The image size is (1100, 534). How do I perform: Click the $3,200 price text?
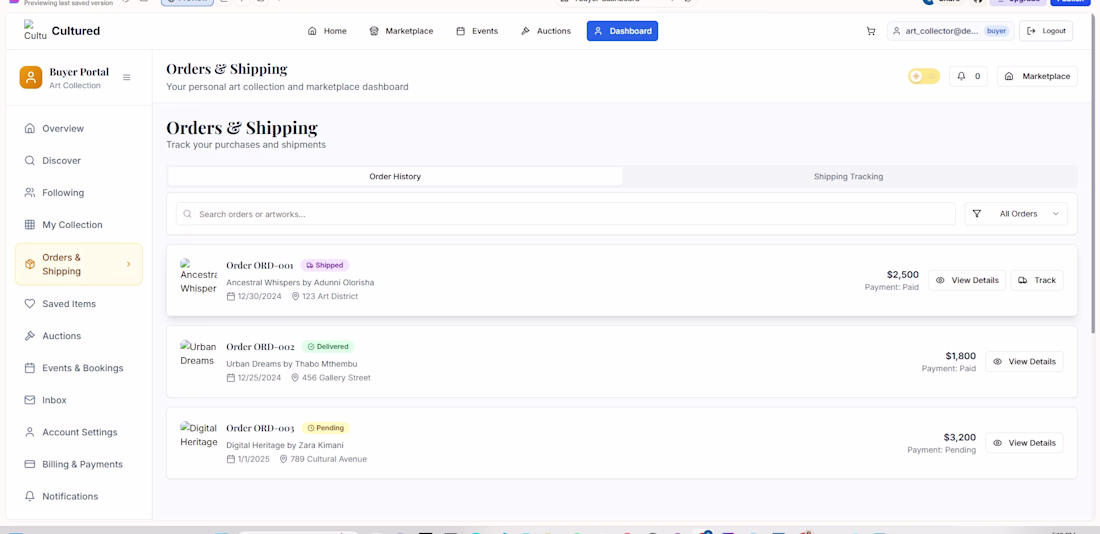960,437
